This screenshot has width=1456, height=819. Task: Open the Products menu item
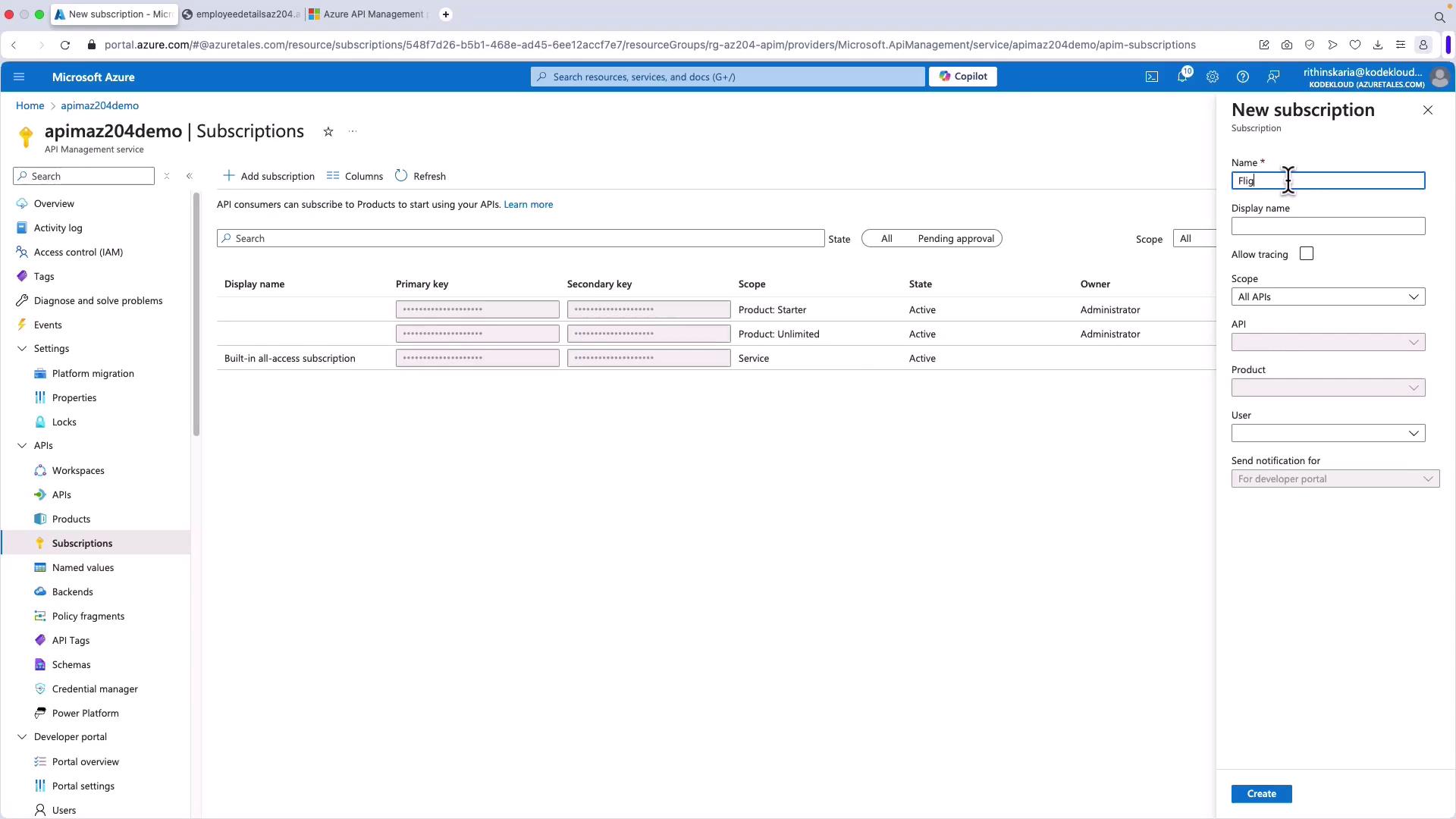pos(71,519)
